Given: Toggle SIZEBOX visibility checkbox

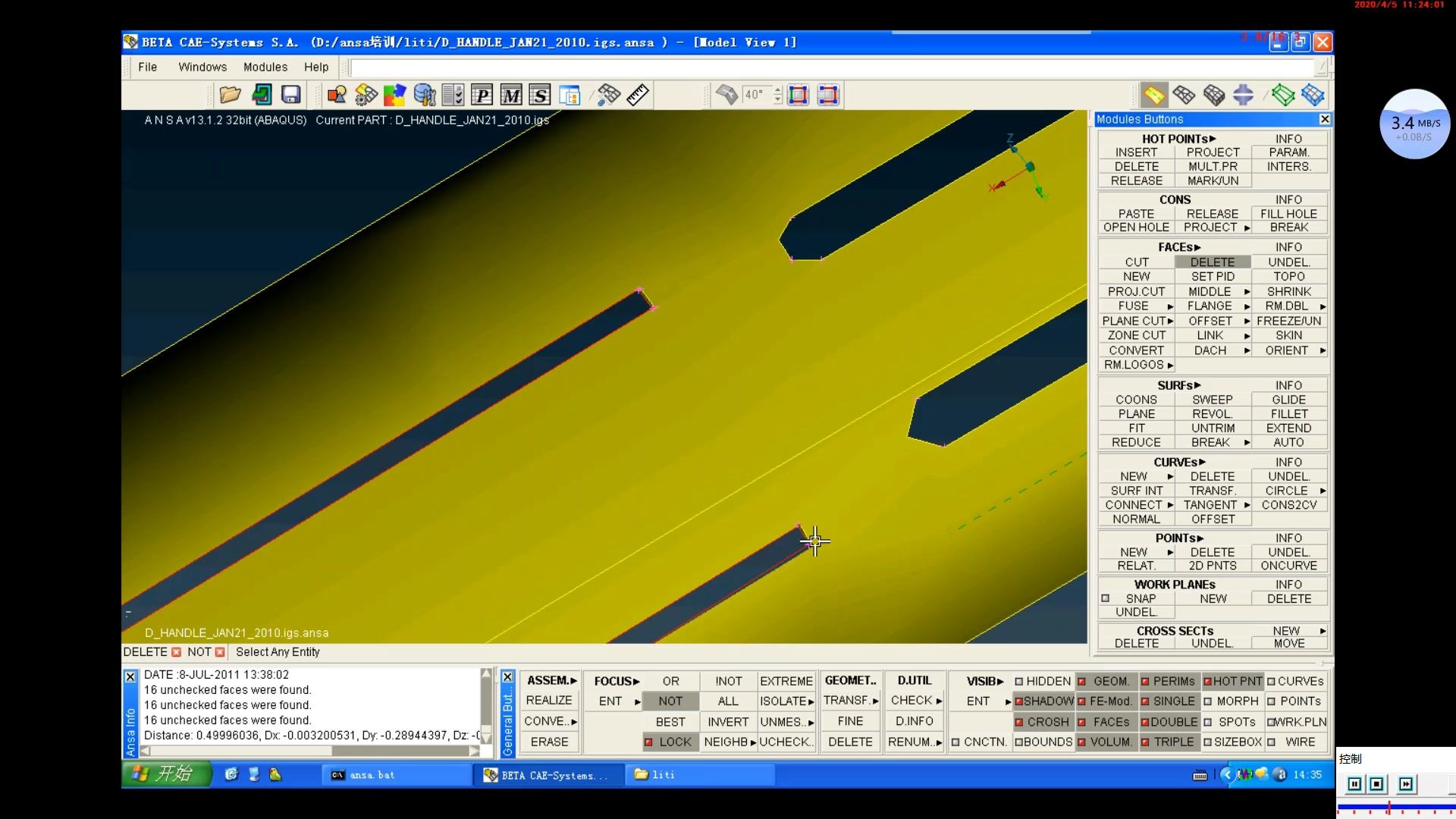Looking at the screenshot, I should [1208, 742].
